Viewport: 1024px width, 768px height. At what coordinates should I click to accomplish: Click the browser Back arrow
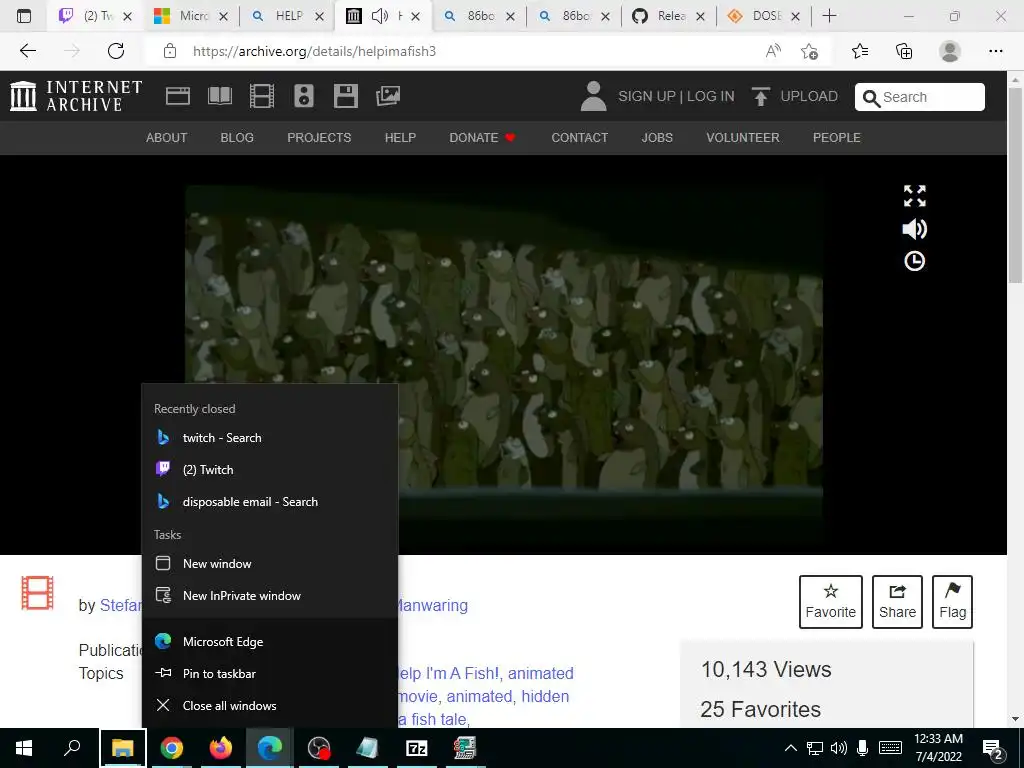pos(27,51)
